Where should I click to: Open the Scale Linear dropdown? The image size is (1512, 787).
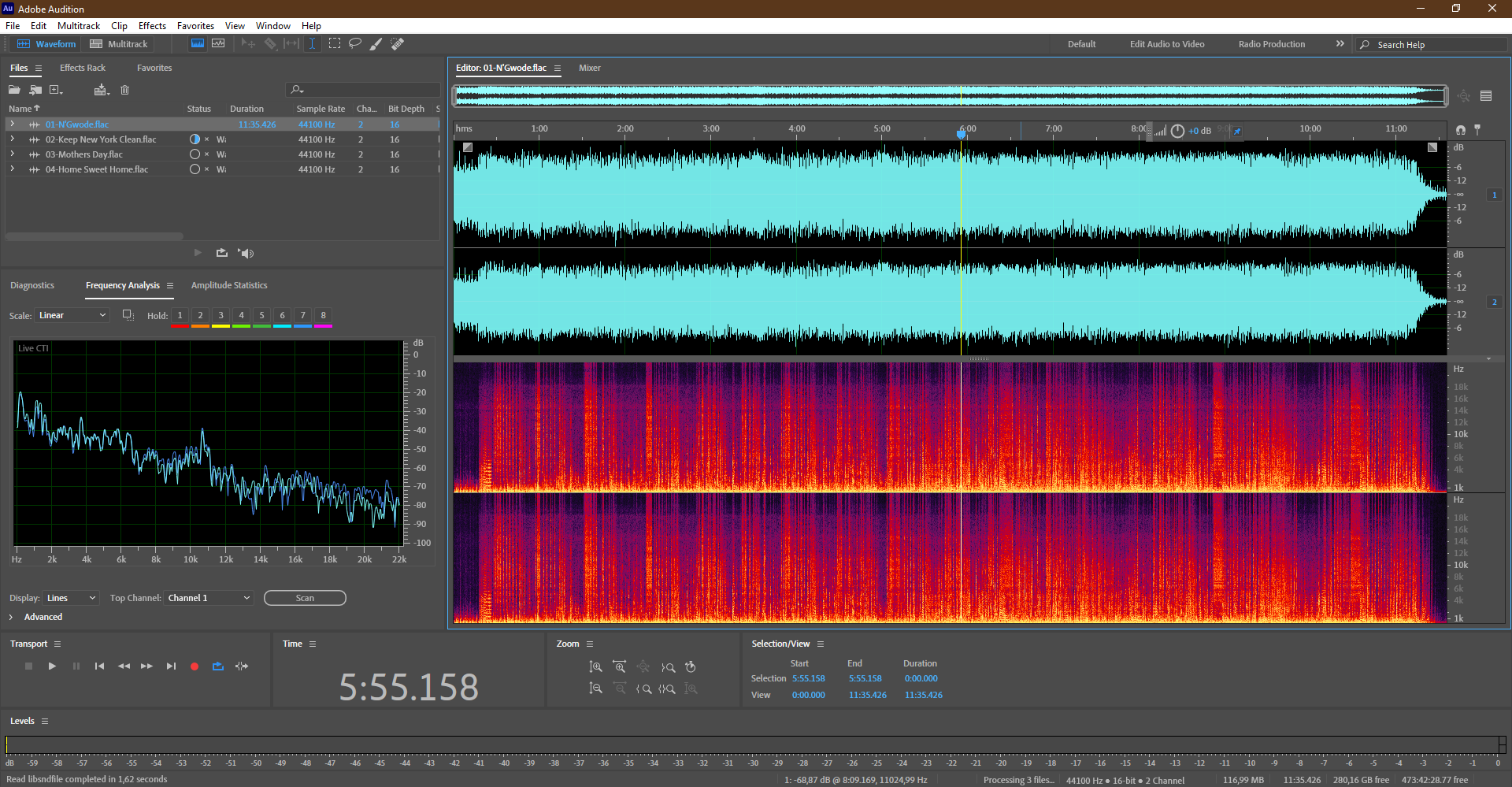pos(72,315)
